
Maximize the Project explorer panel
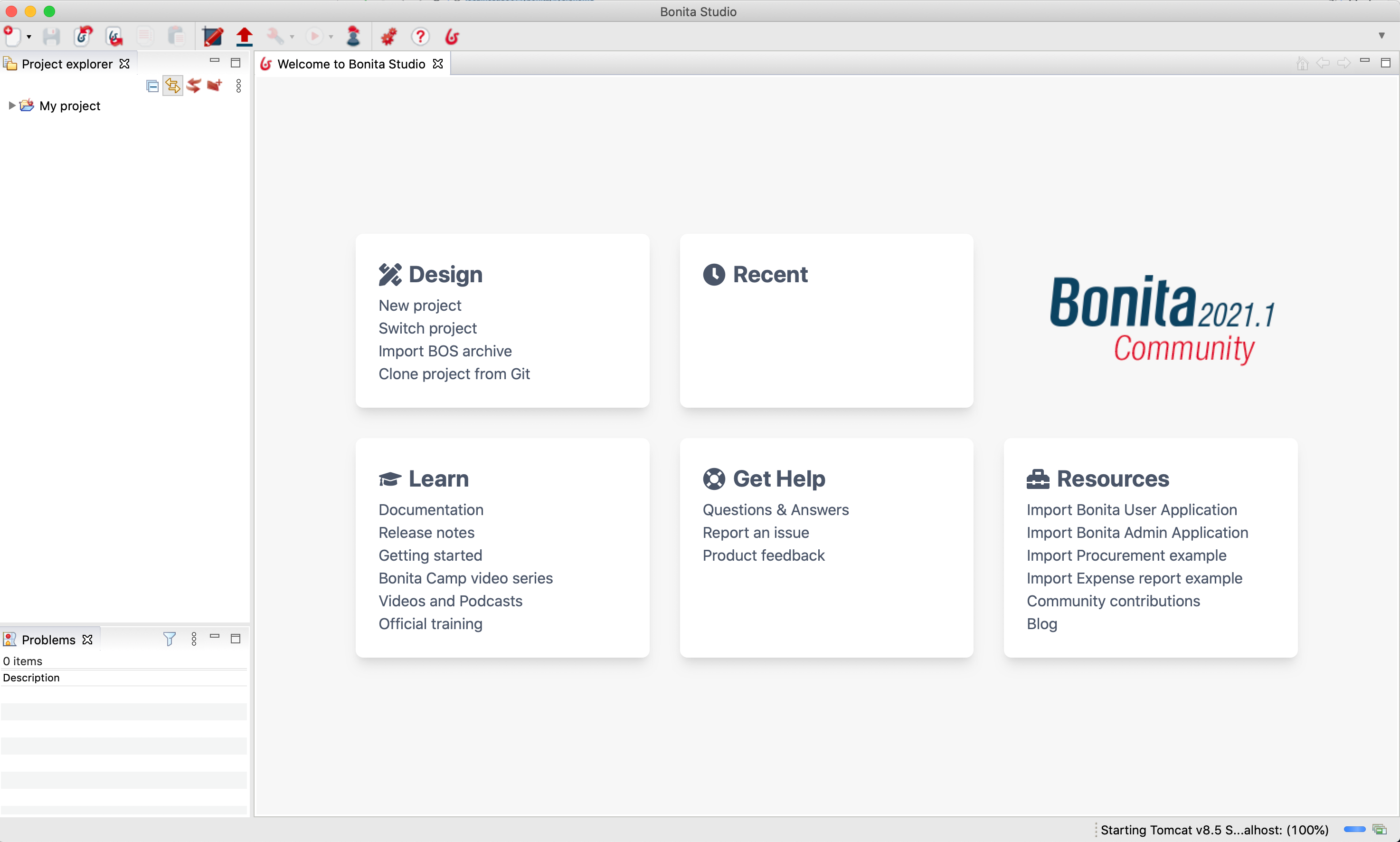pos(236,62)
